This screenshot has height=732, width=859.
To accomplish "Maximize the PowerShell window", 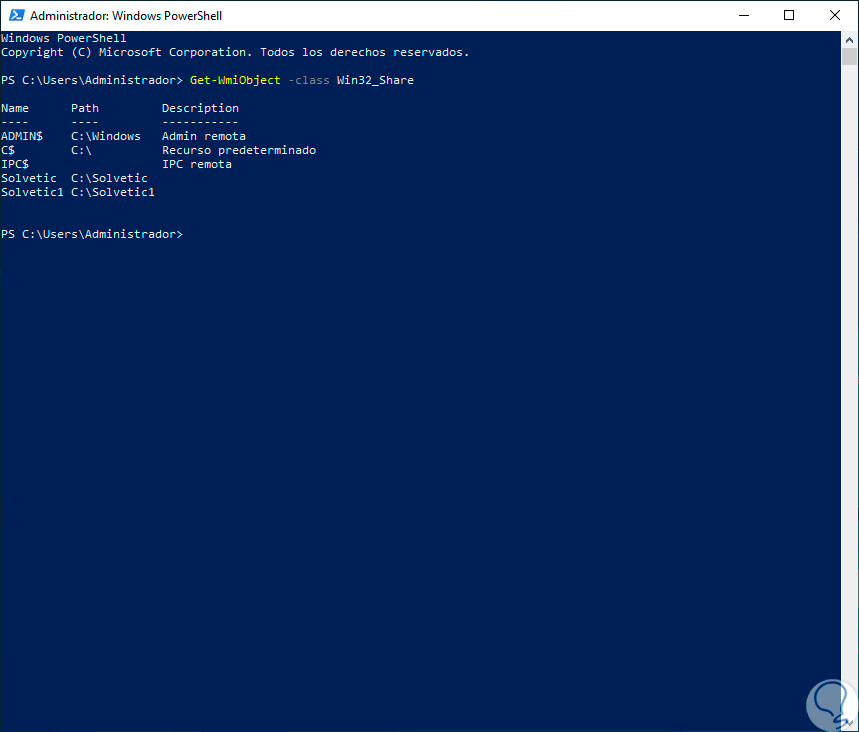I will [790, 16].
